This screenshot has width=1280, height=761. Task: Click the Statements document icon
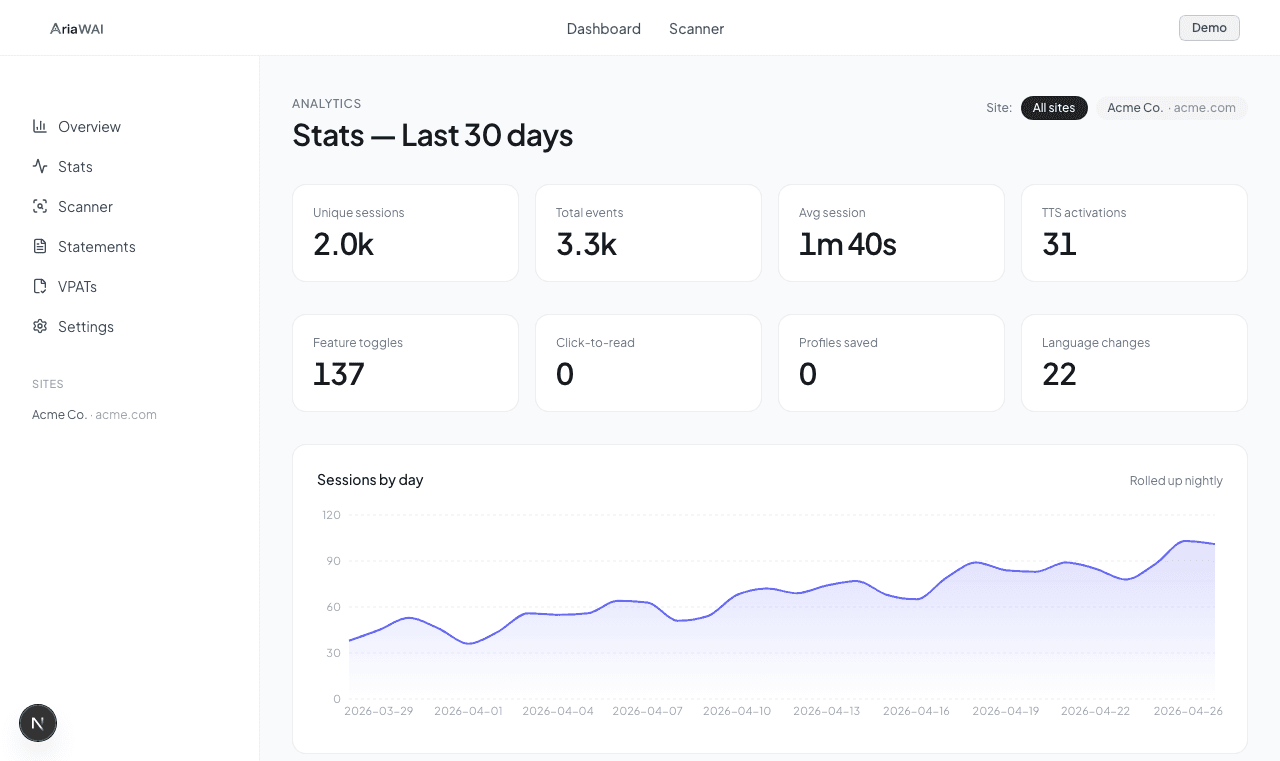point(39,246)
